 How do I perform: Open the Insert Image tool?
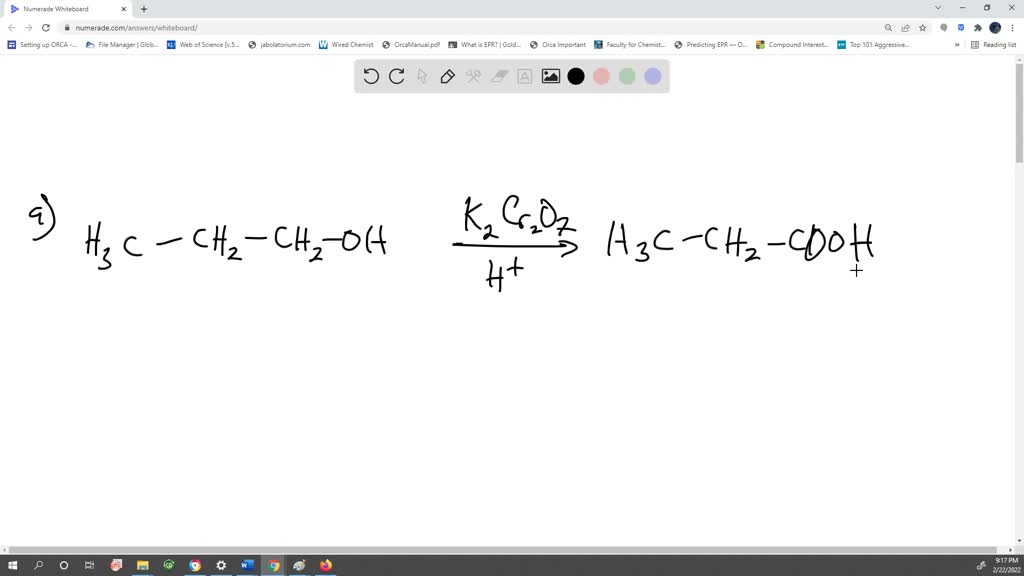tap(550, 76)
